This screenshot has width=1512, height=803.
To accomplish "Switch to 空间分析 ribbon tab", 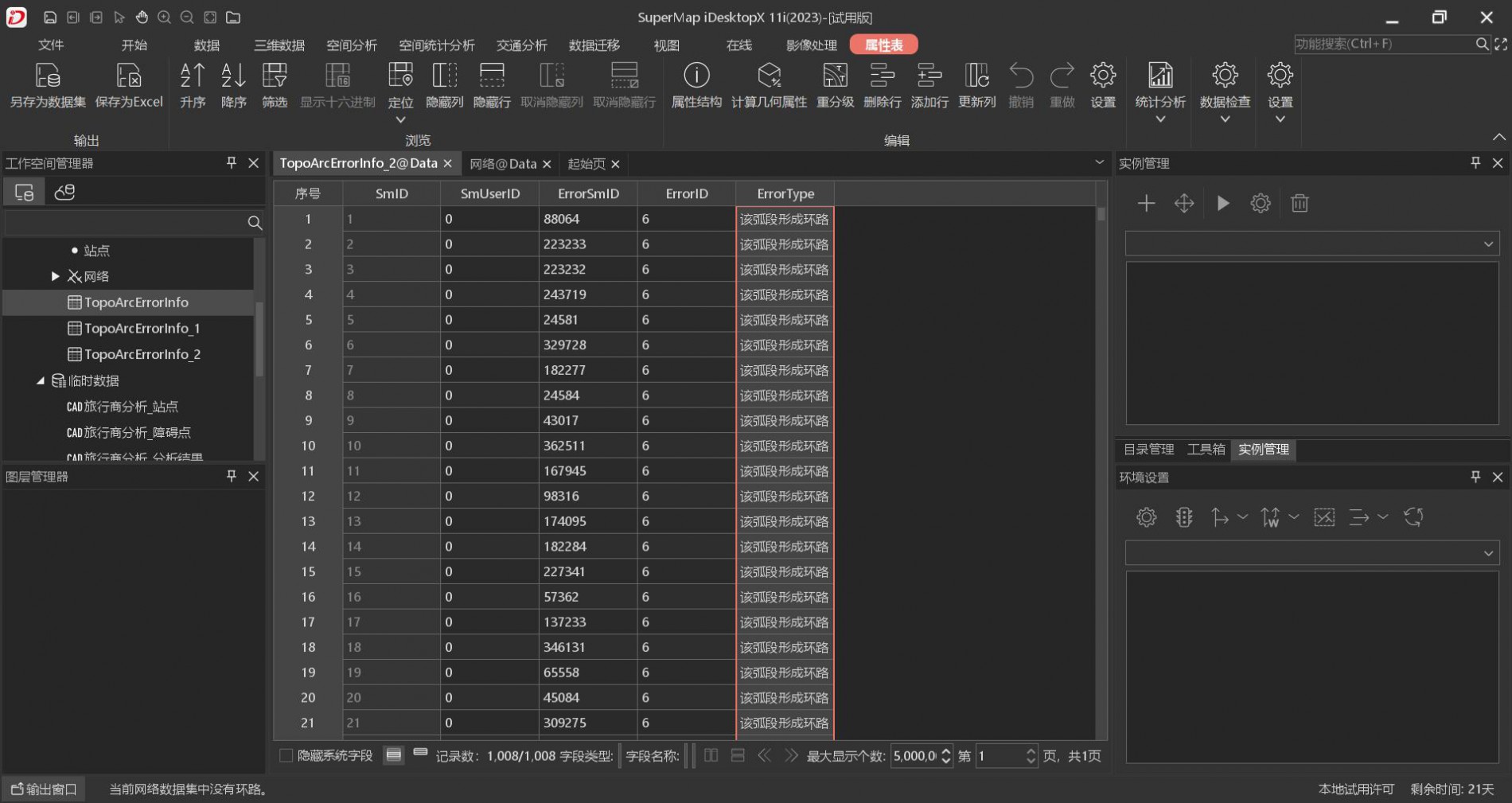I will [x=352, y=45].
